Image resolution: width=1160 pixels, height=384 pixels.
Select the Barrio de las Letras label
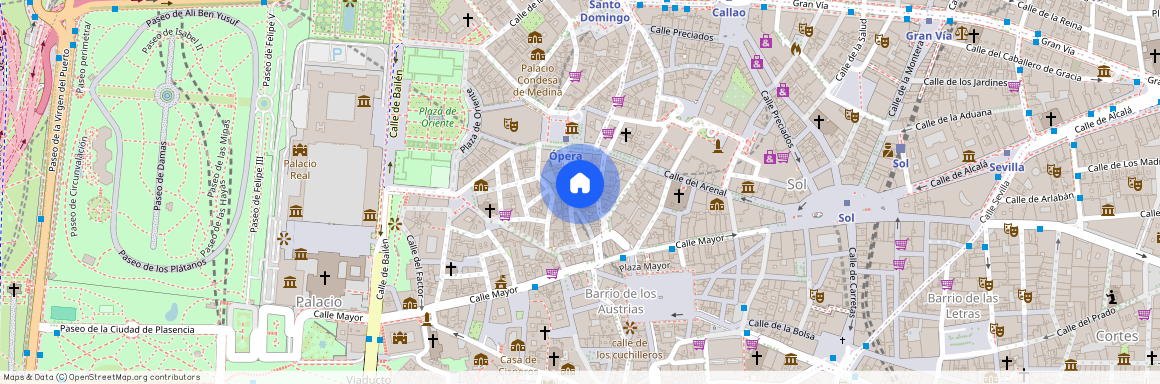point(963,306)
